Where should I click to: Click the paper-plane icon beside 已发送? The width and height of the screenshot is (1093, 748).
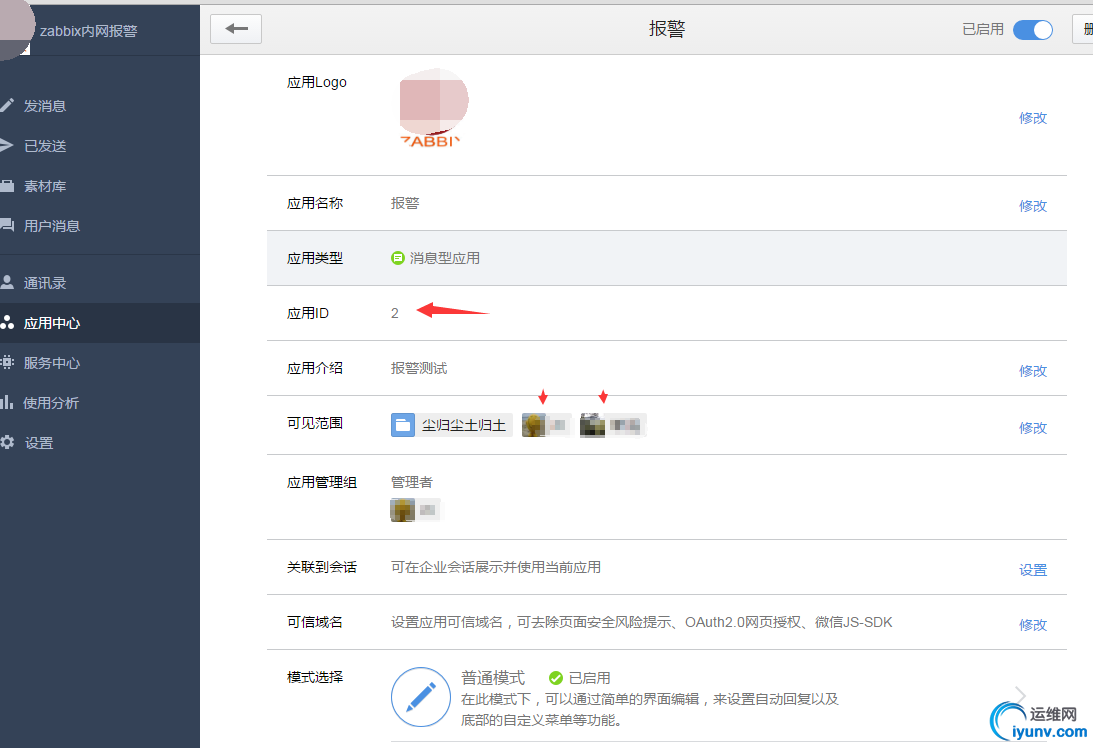(7, 145)
